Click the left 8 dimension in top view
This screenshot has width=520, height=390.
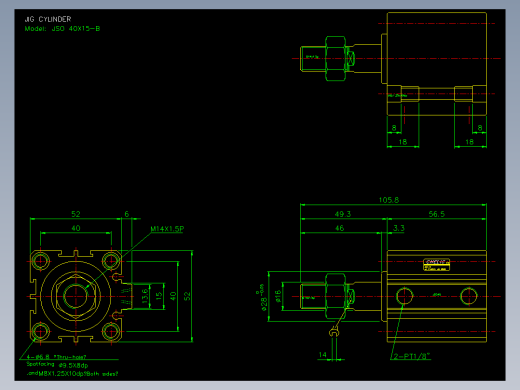394,128
